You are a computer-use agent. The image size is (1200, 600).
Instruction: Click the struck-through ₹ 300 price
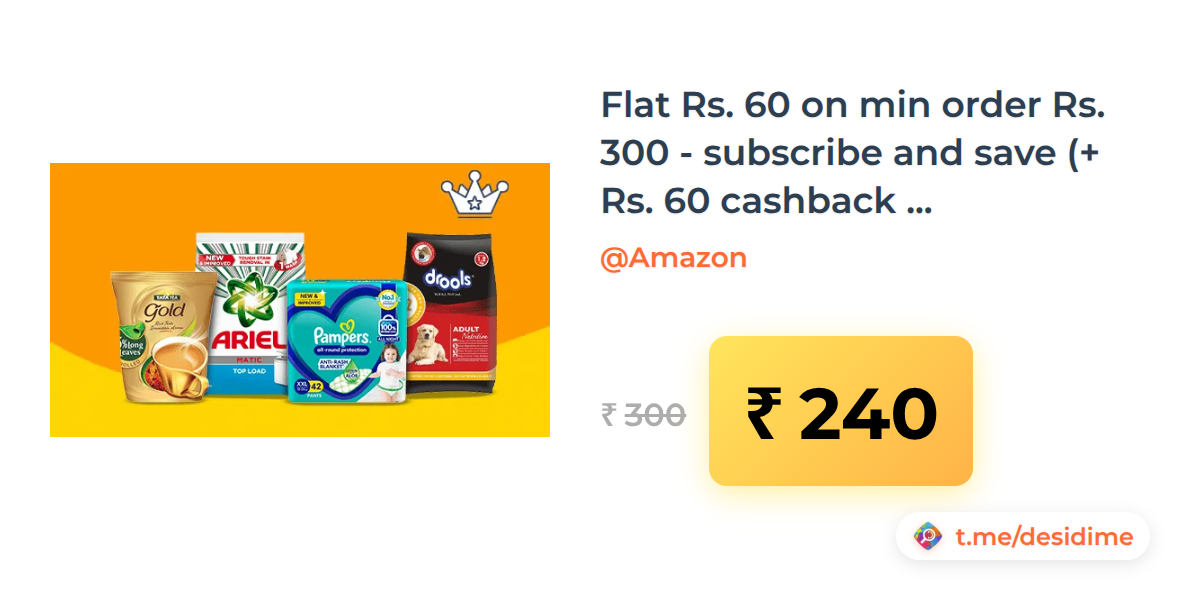click(x=643, y=414)
